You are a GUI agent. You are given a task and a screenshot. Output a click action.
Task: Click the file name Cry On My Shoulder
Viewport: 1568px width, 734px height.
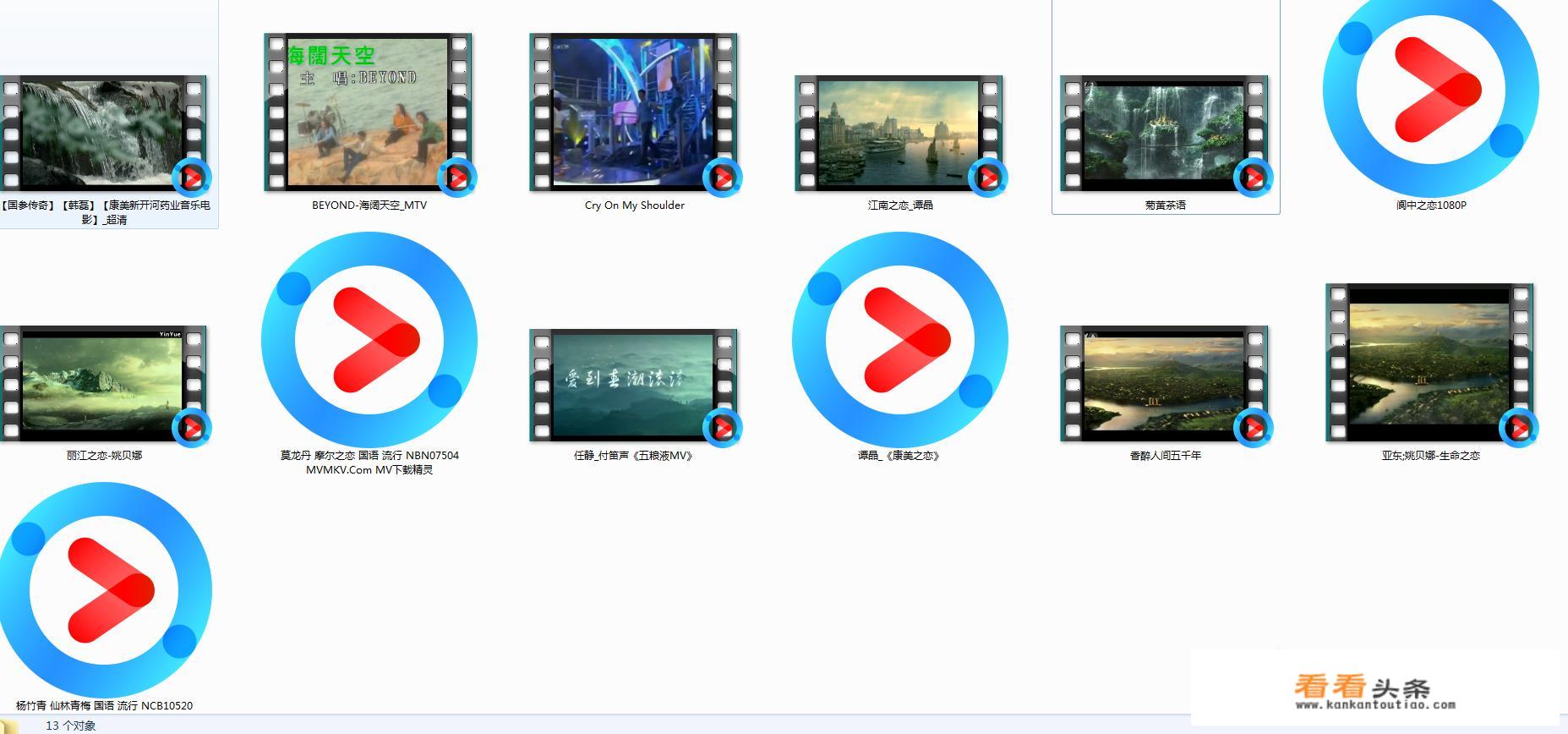tap(635, 205)
